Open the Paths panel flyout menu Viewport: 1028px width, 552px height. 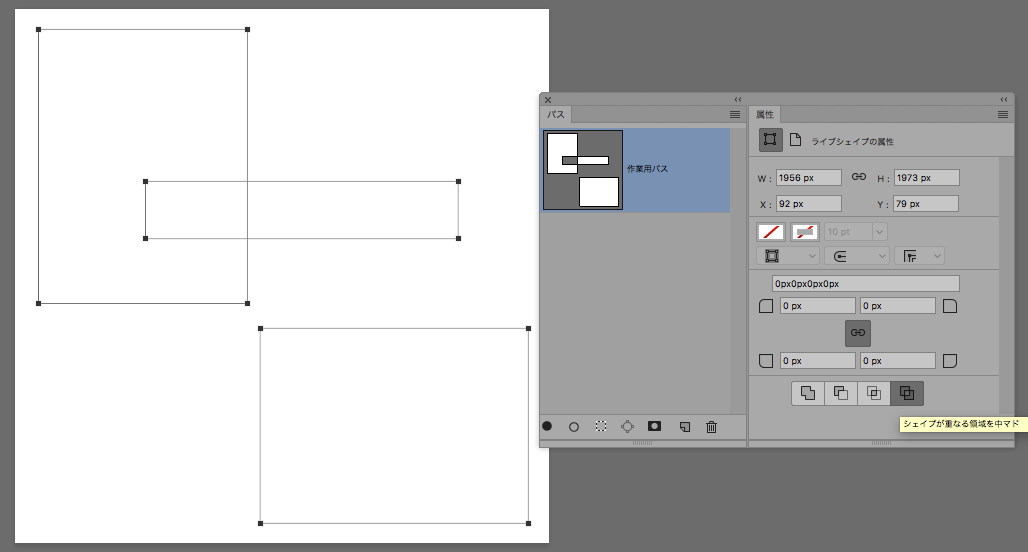click(735, 114)
